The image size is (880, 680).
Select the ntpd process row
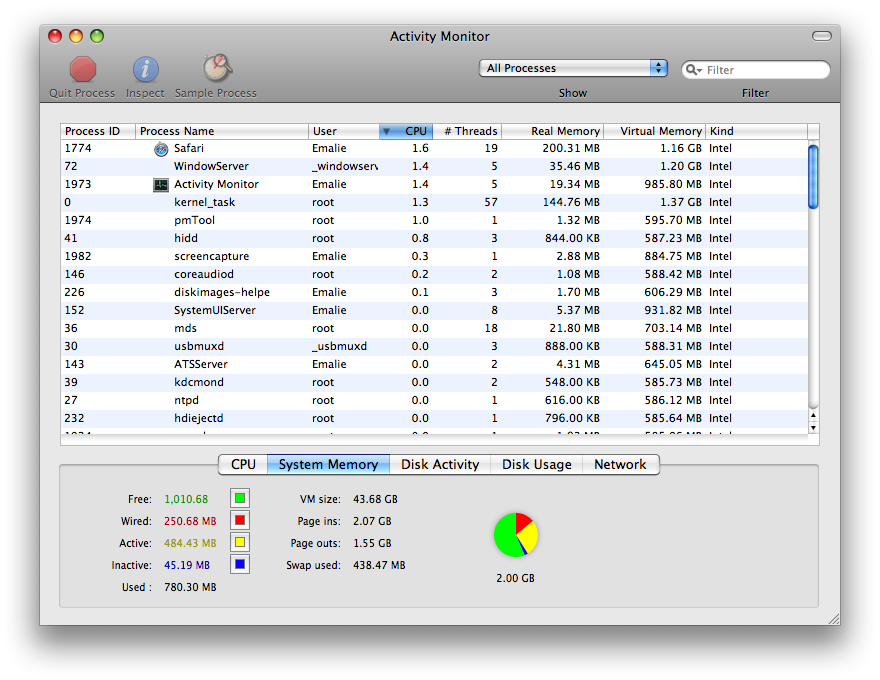pyautogui.click(x=434, y=400)
